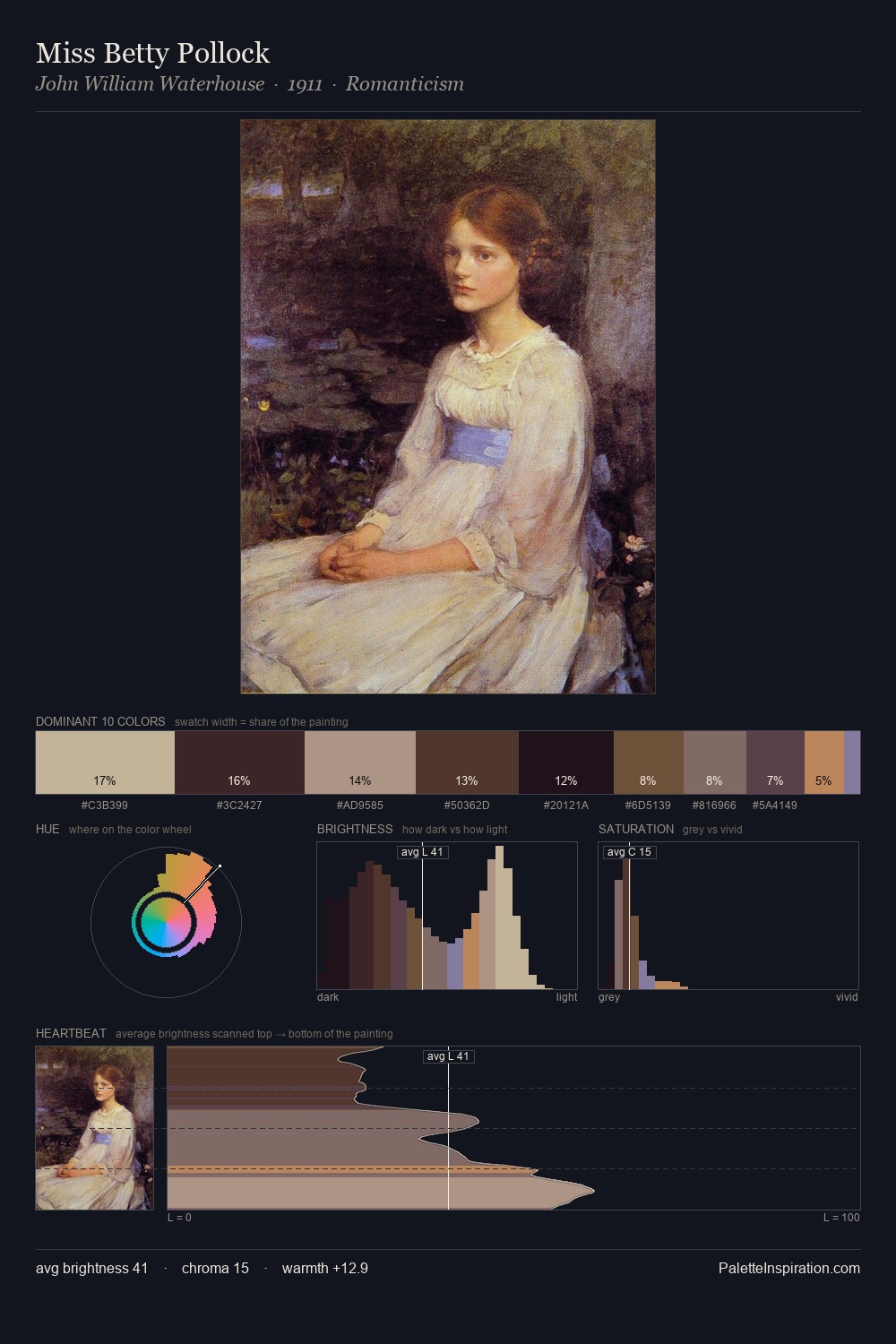This screenshot has height=1344, width=896.
Task: Click the main painting image of Miss Betty Pollock
Action: (x=448, y=407)
